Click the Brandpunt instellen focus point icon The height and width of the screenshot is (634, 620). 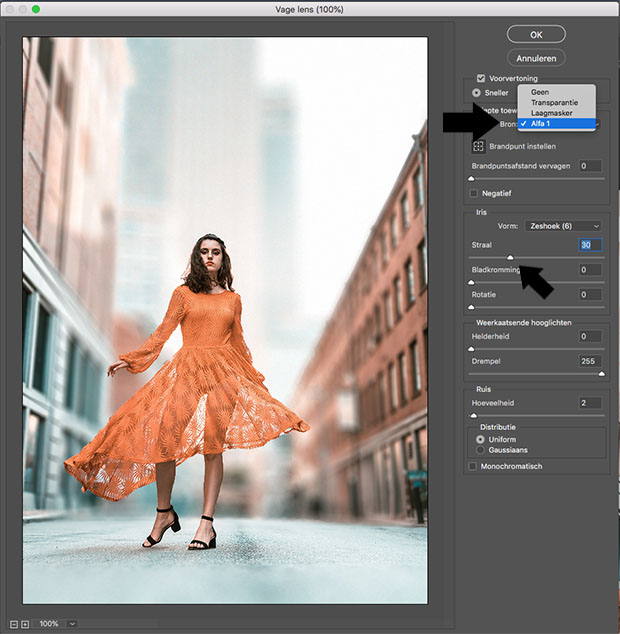[478, 146]
